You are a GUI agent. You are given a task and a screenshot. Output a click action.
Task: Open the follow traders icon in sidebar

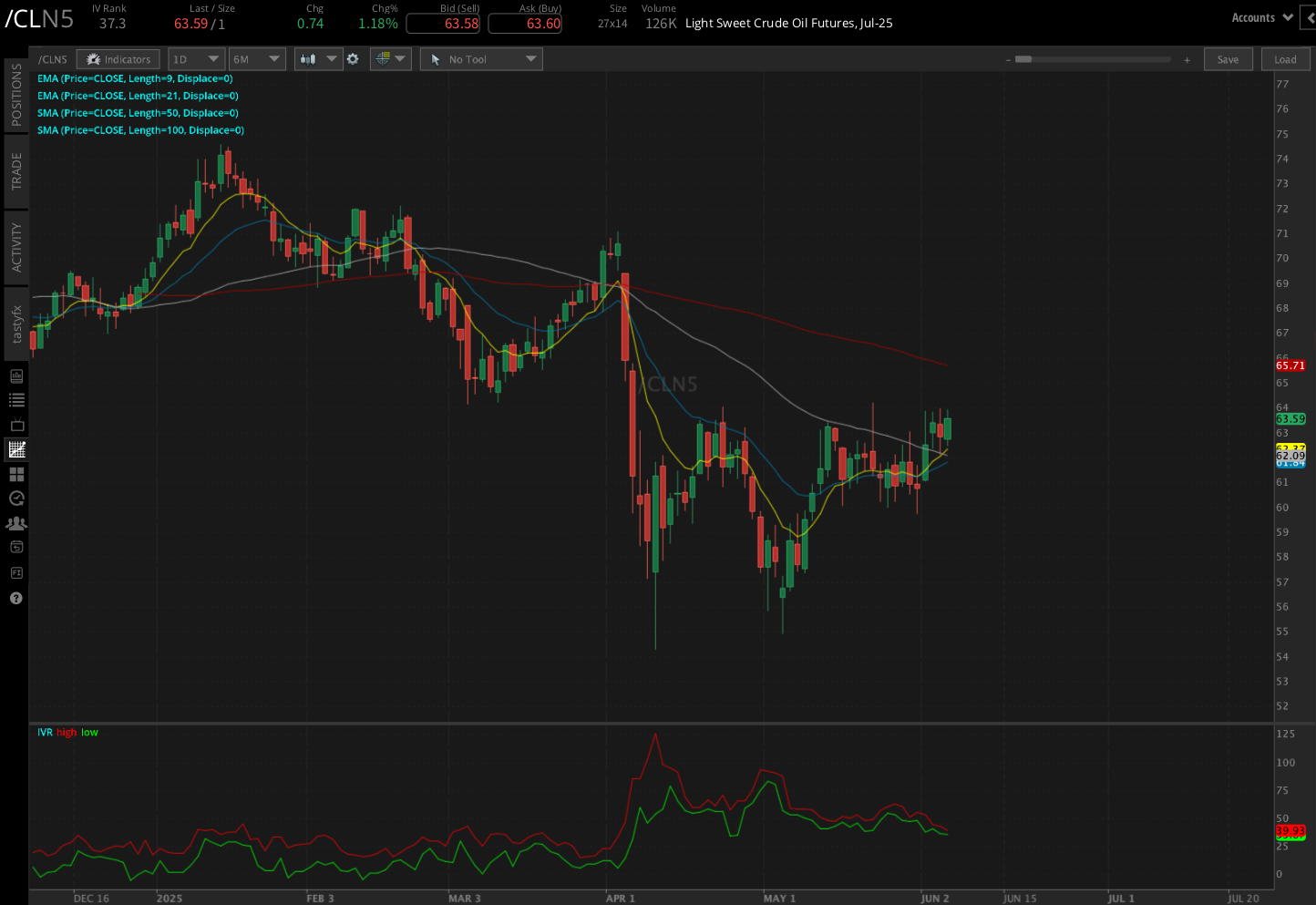(x=15, y=523)
